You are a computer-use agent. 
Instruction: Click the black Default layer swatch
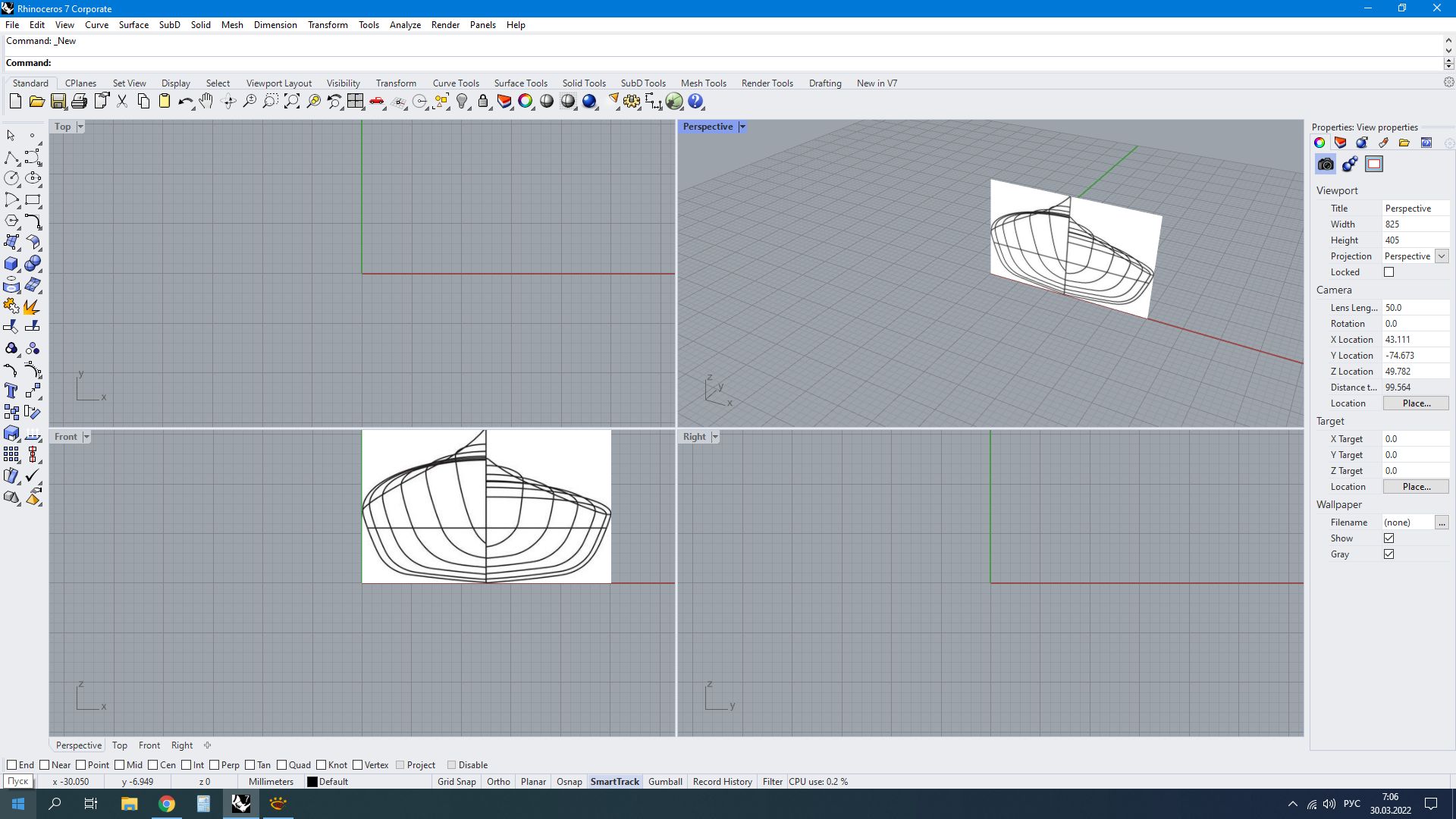pyautogui.click(x=312, y=782)
